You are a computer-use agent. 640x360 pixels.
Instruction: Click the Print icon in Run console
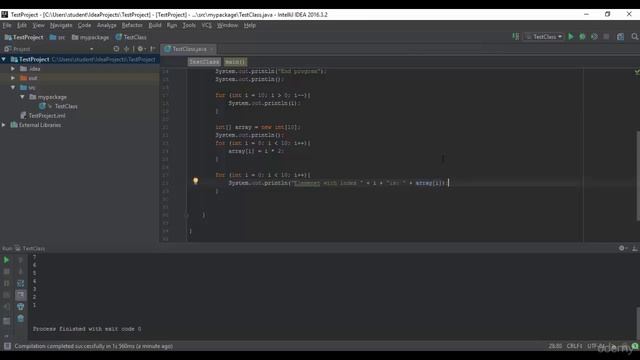pyautogui.click(x=20, y=307)
